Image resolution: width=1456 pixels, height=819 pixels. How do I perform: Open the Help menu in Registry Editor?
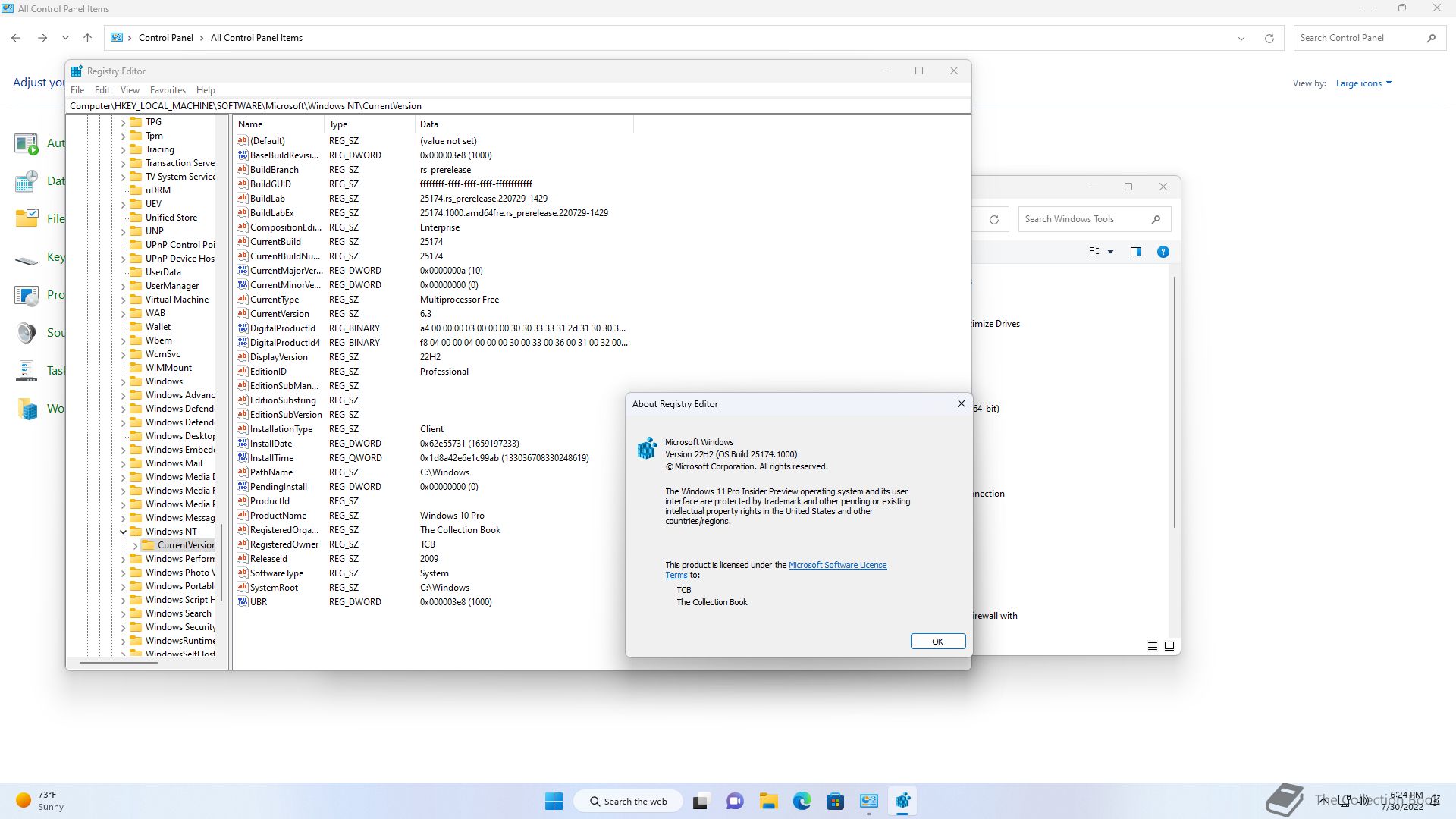coord(206,89)
